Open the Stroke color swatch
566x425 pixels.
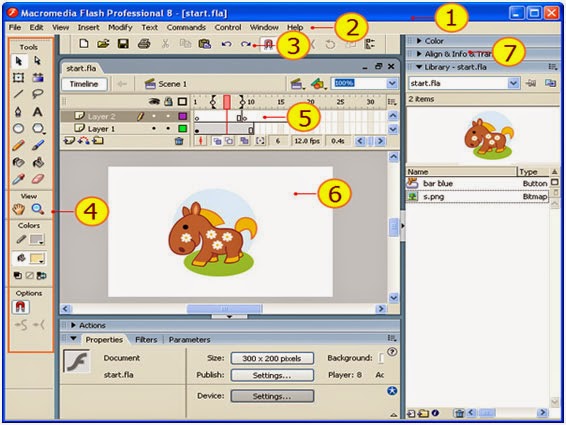[x=37, y=239]
